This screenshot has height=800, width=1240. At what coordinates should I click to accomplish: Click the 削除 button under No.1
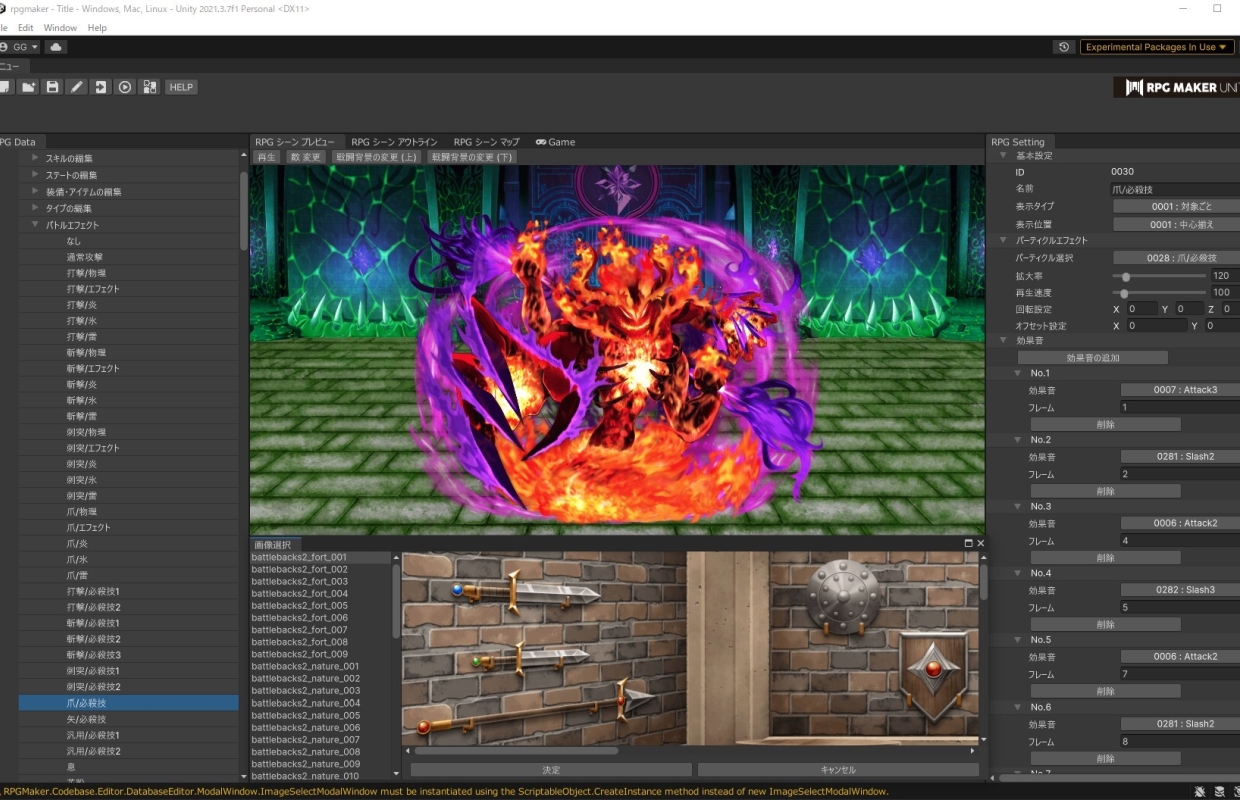(1106, 424)
